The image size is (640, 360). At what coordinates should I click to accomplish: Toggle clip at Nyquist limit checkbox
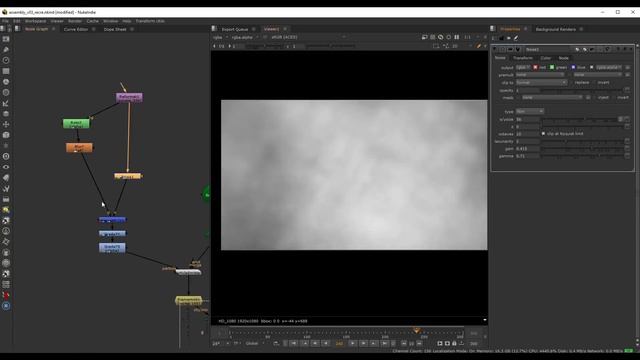543,133
